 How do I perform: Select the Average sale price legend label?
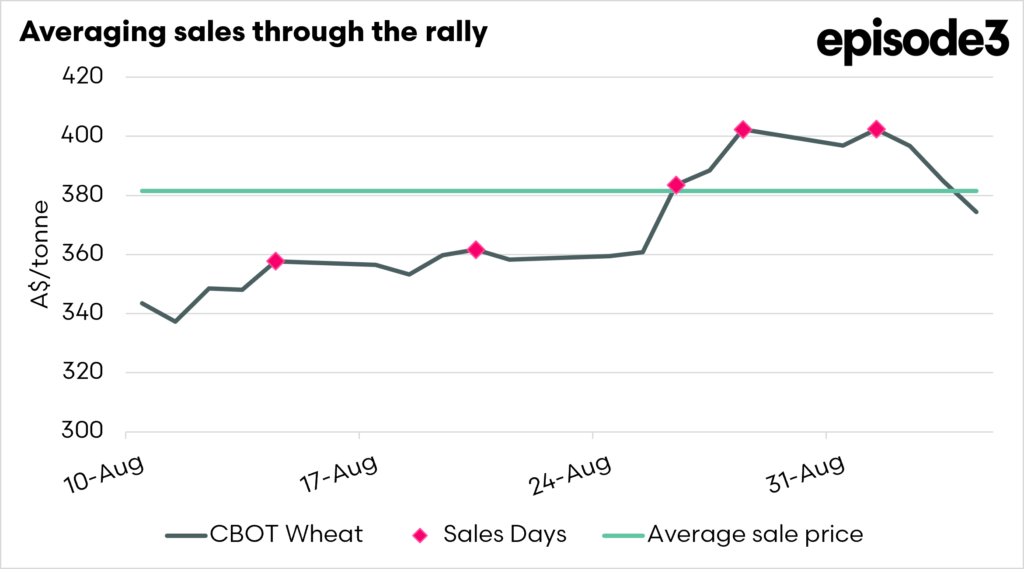click(x=755, y=534)
